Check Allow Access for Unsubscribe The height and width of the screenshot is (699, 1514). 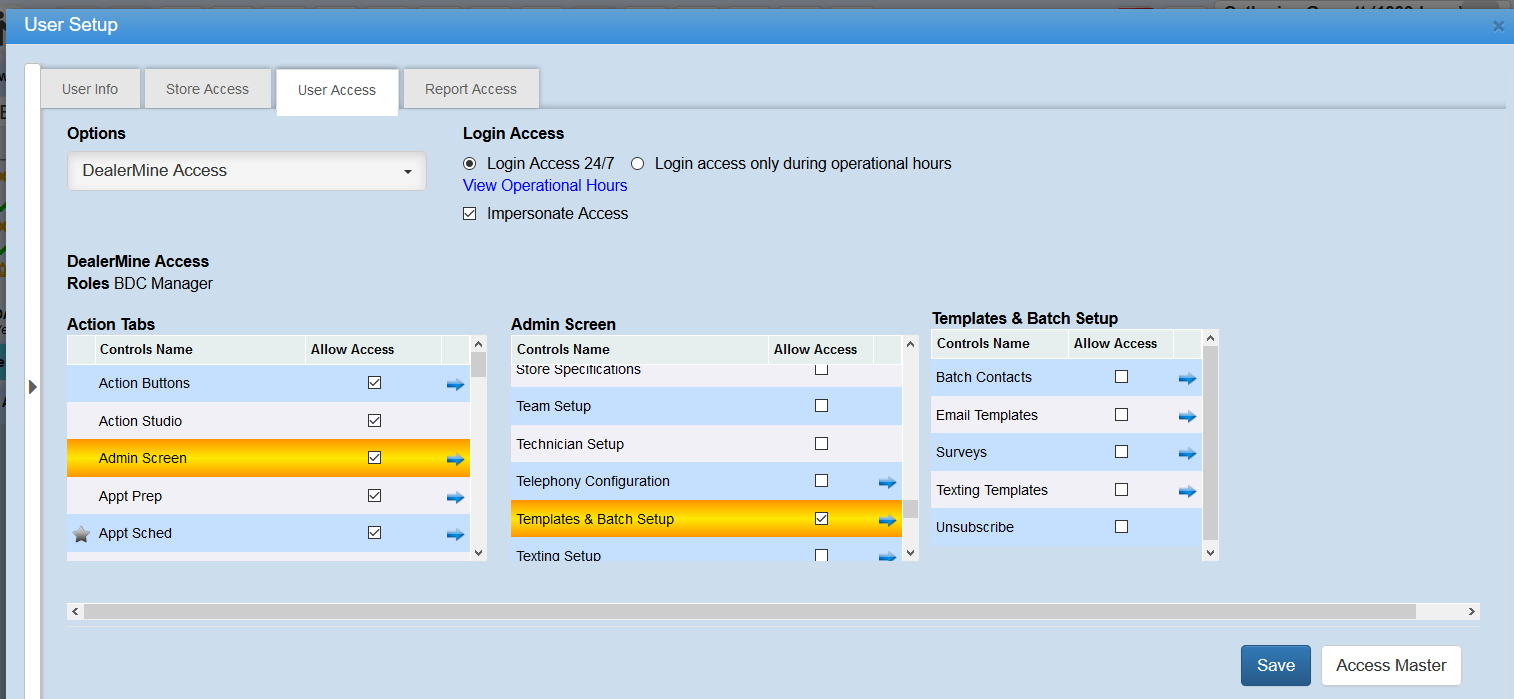(1121, 527)
